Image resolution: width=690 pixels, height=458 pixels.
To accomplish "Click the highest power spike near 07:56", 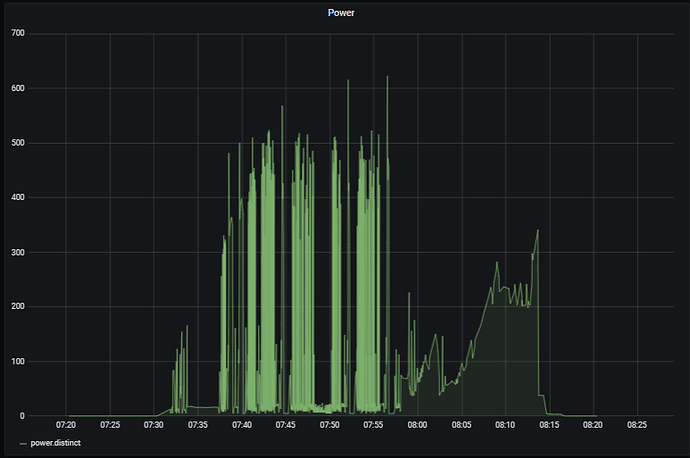I will 387,77.
